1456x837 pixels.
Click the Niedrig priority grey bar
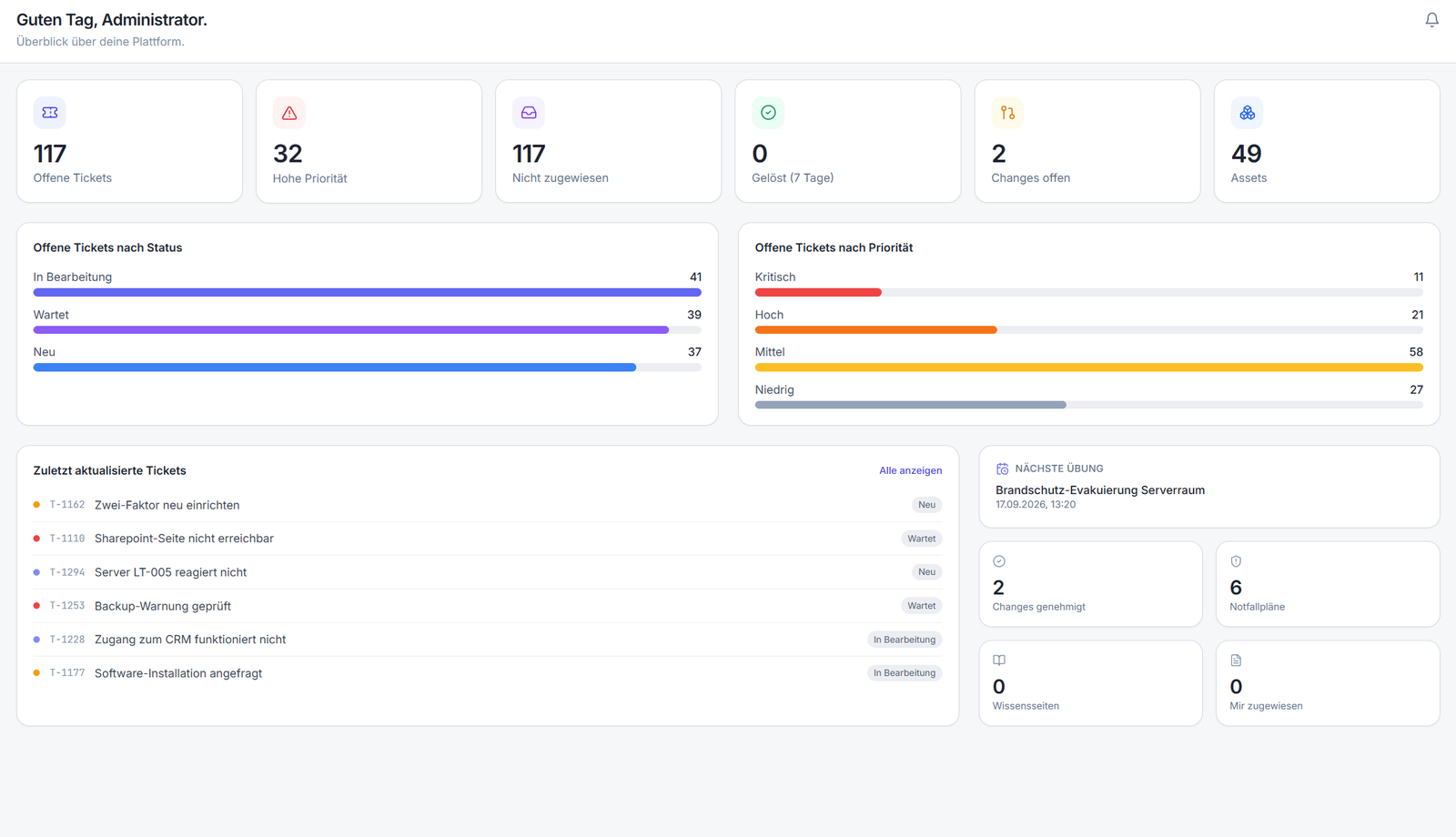(x=911, y=405)
